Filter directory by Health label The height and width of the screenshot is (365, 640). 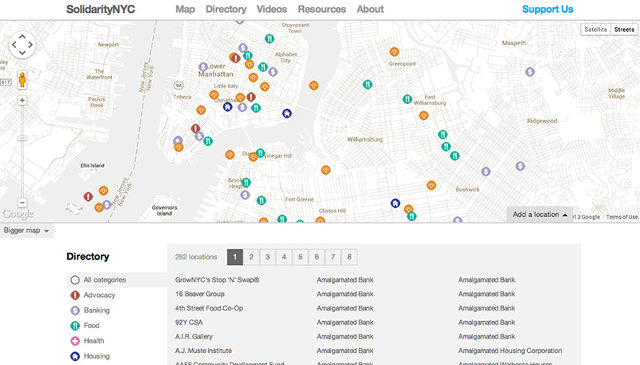pyautogui.click(x=94, y=341)
